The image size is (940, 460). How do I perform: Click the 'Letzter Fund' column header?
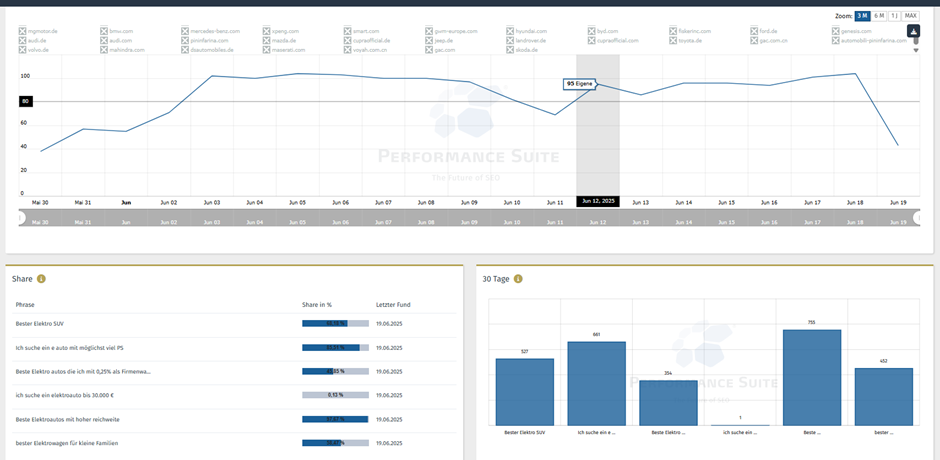pyautogui.click(x=393, y=305)
